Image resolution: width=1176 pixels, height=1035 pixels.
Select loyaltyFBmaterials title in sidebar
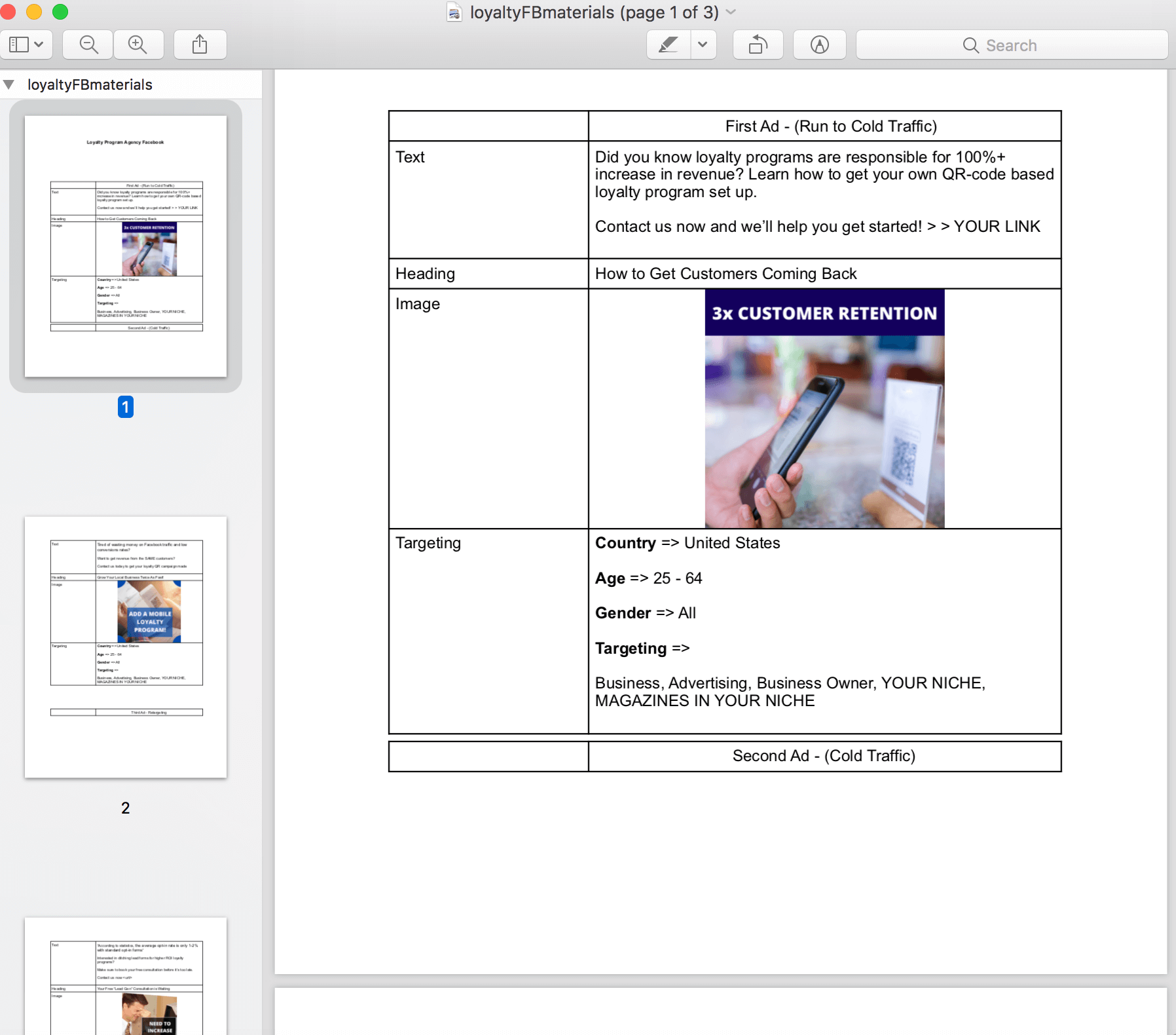pos(90,85)
